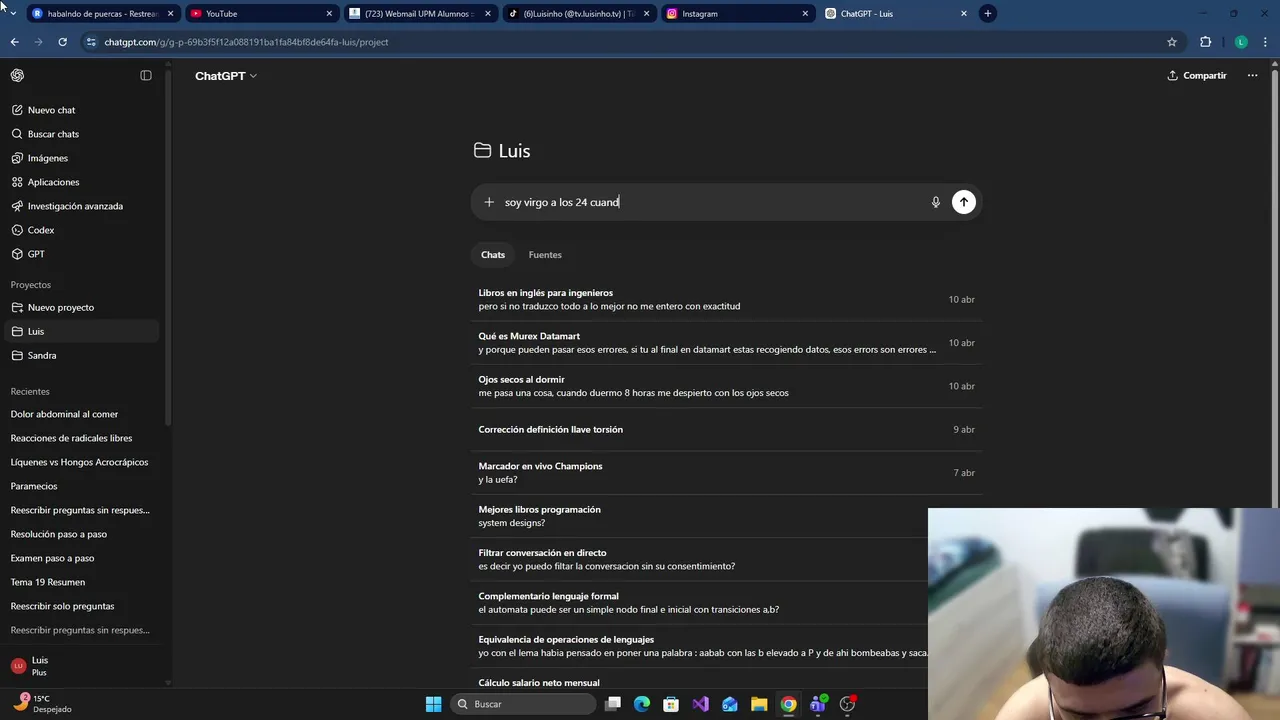
Task: Open chat Equivalencia de operaciones de lenguajes
Action: coord(699,646)
